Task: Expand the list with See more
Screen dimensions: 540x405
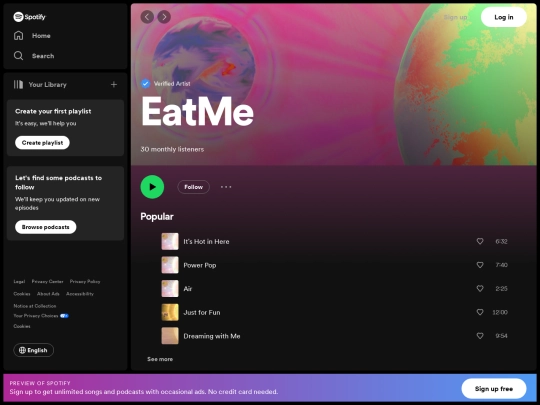Action: (160, 359)
